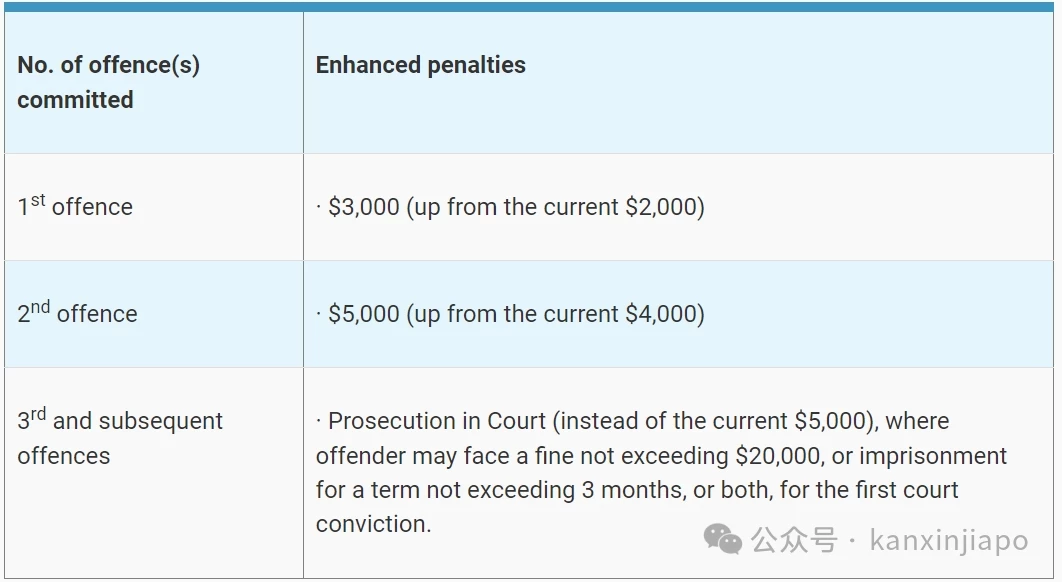This screenshot has height=582, width=1062.
Task: Select the 'No. of offence(s) committed' header
Action: tap(108, 82)
